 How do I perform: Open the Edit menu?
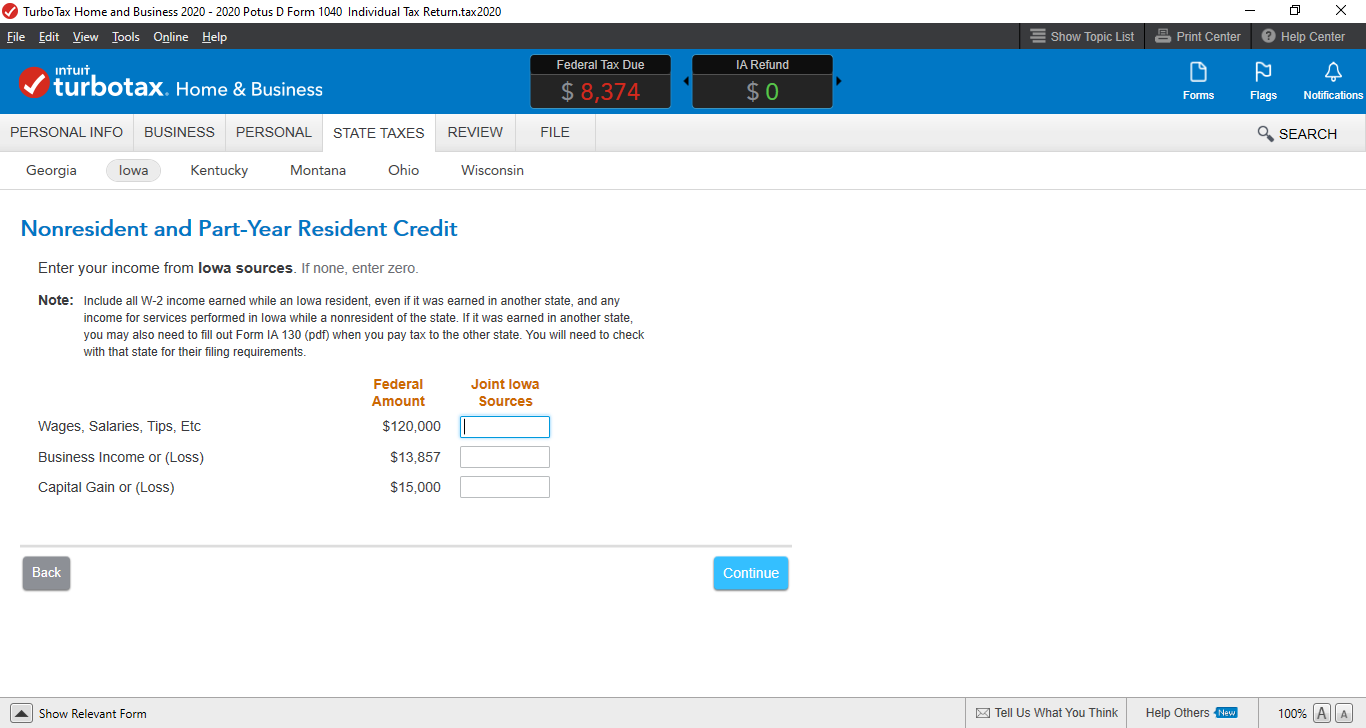click(x=49, y=37)
